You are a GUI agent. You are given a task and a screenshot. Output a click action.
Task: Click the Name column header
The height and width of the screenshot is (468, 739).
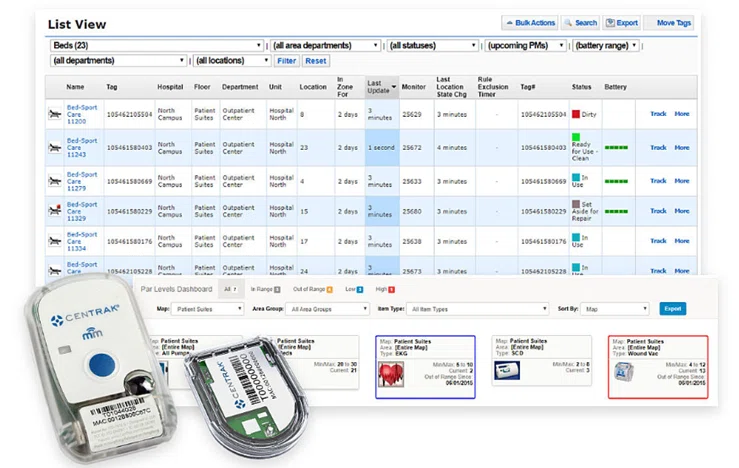75,87
